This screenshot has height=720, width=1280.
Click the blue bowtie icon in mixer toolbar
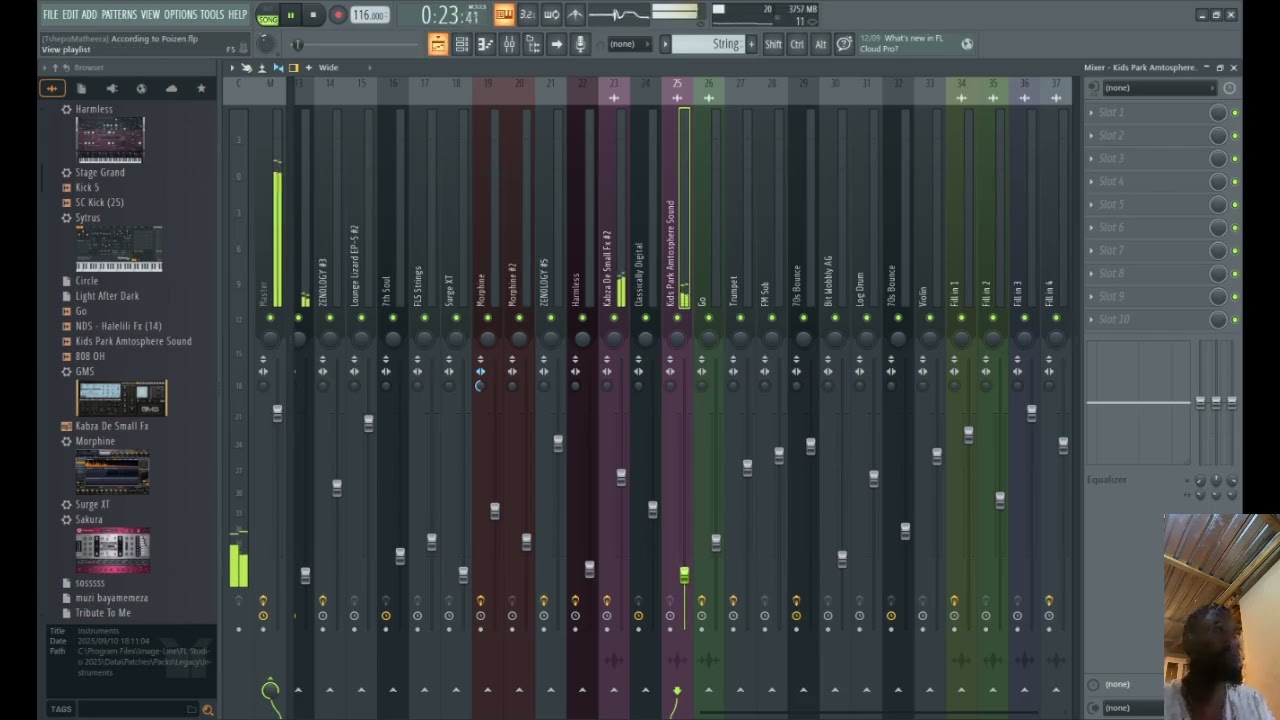point(278,68)
